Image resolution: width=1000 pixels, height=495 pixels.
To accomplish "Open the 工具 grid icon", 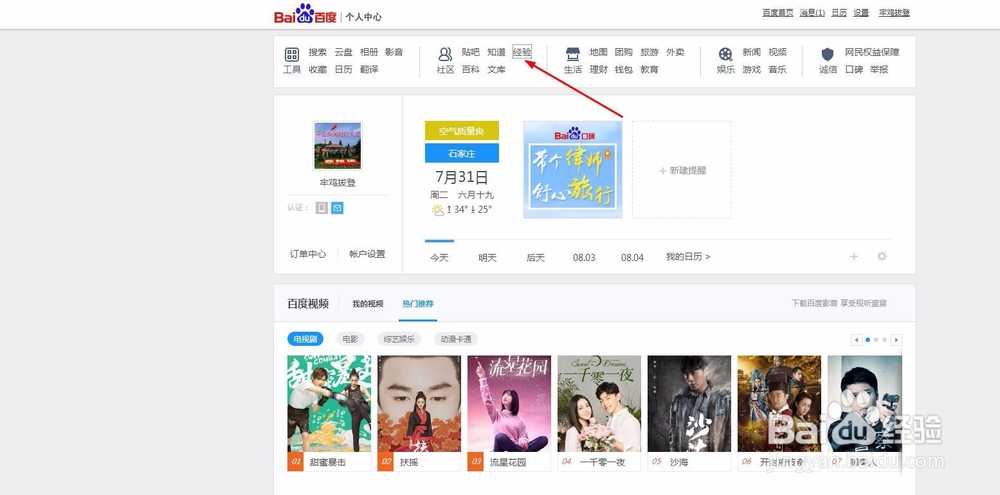I will tap(291, 54).
